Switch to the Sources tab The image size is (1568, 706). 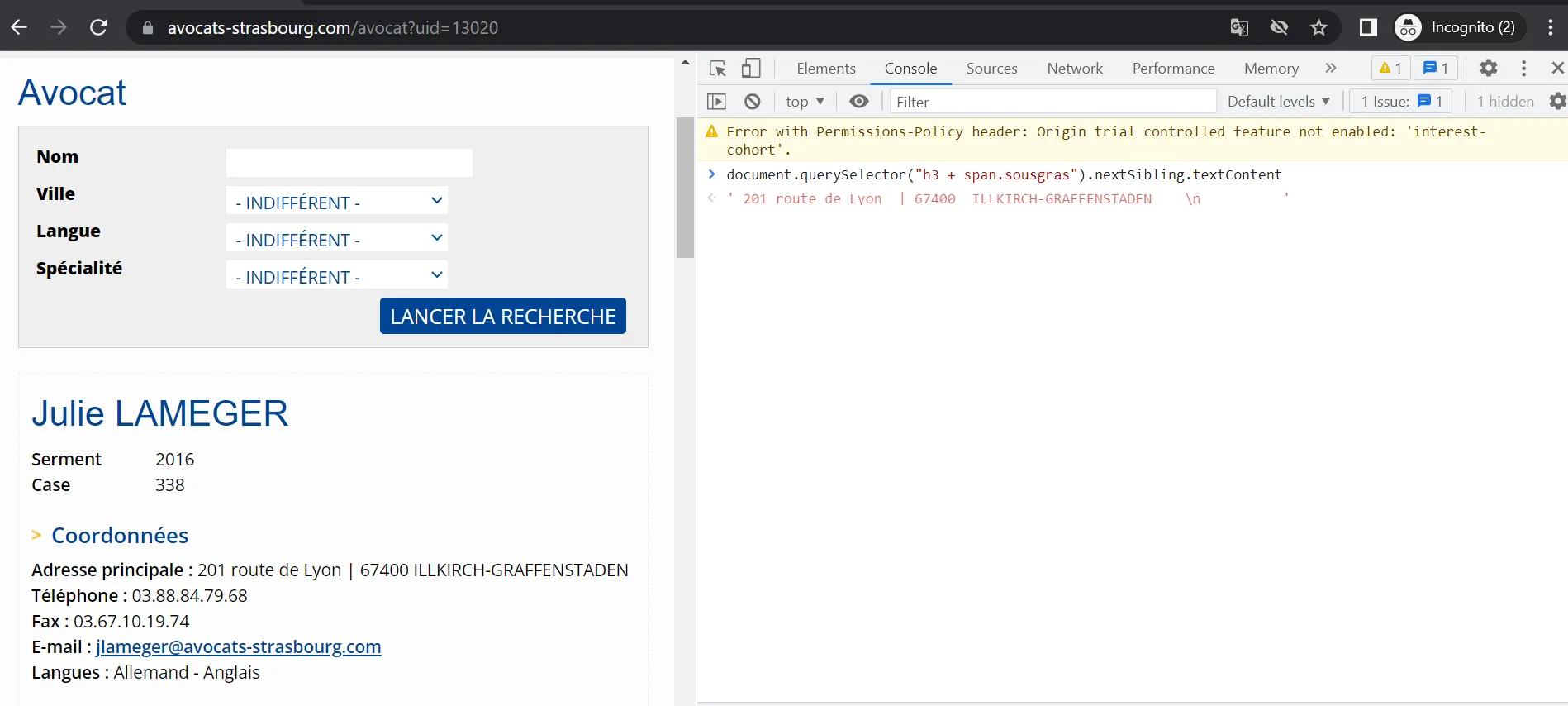[991, 69]
